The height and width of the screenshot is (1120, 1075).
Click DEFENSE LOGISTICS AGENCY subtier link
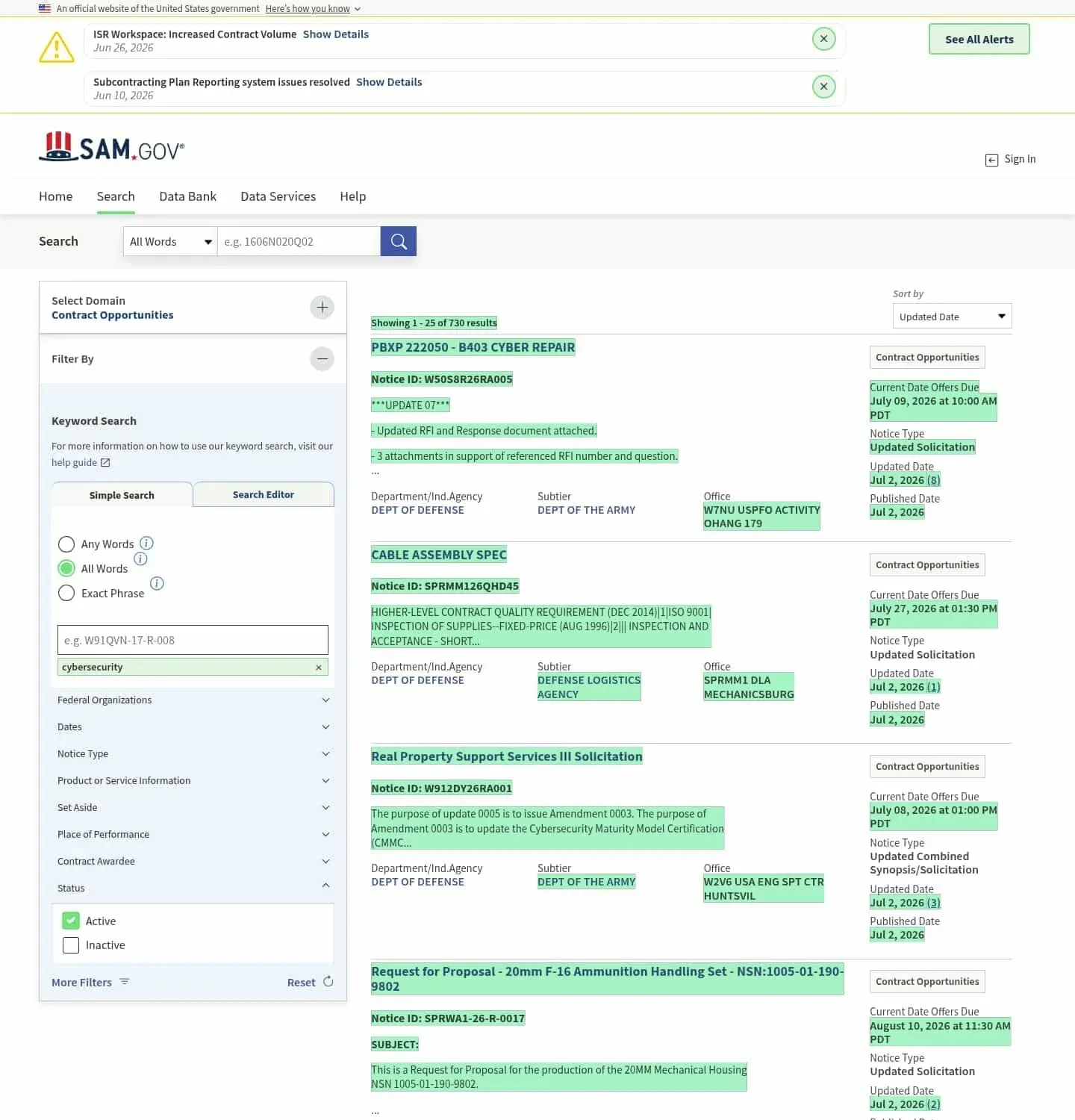589,687
